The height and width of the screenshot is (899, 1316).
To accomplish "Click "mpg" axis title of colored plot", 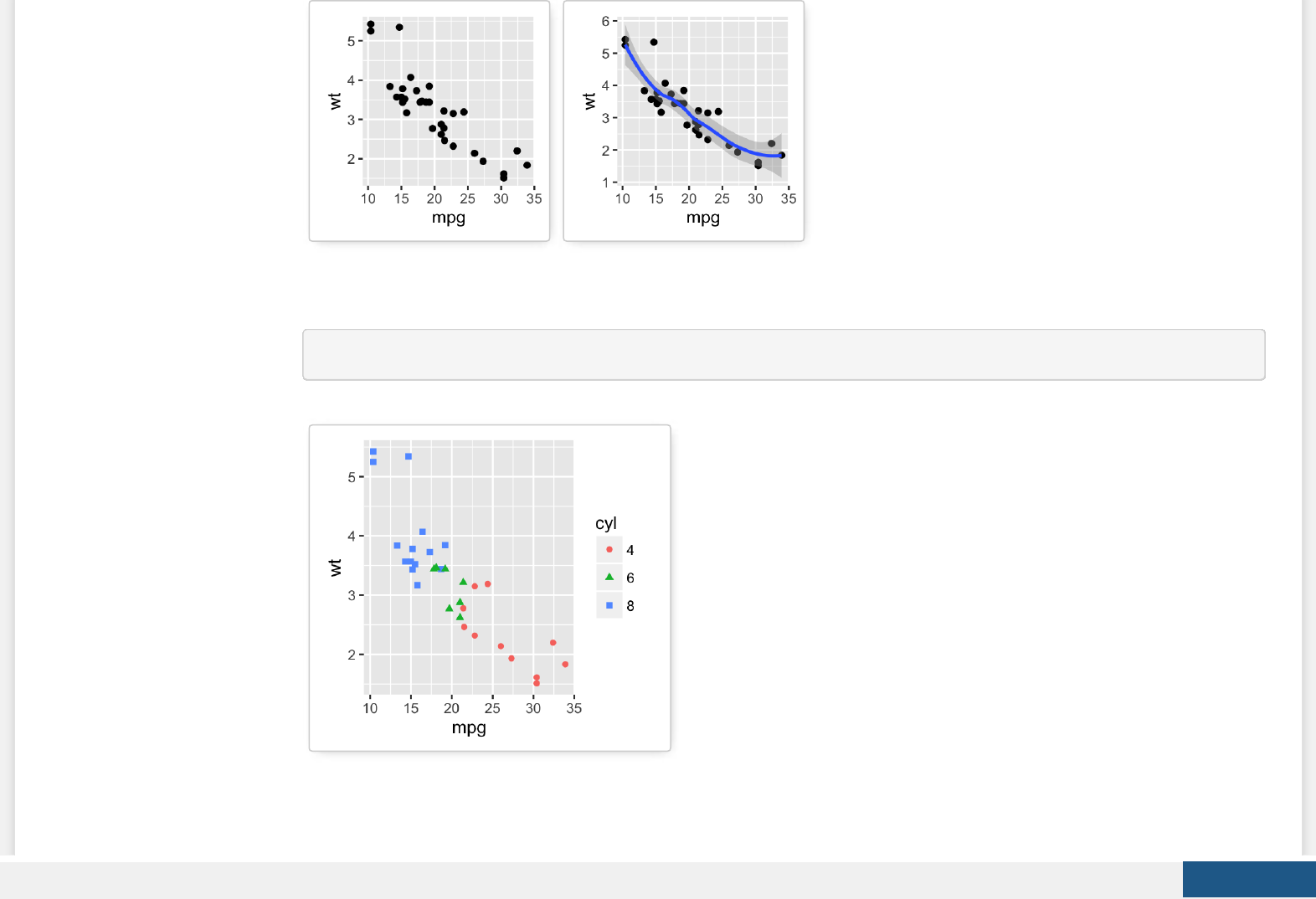I will 469,727.
